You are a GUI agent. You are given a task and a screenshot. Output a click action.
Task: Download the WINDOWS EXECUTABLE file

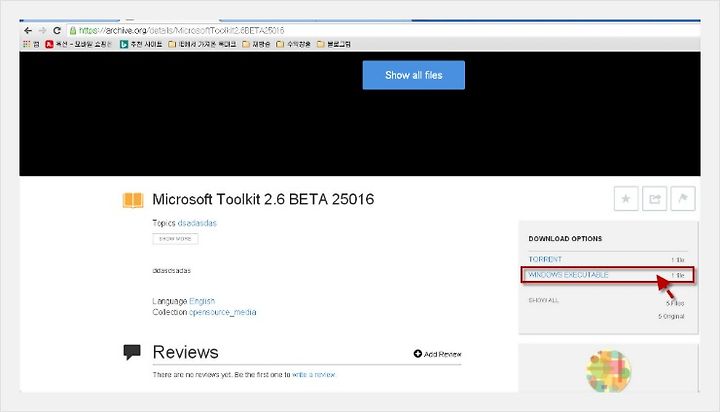pyautogui.click(x=568, y=275)
